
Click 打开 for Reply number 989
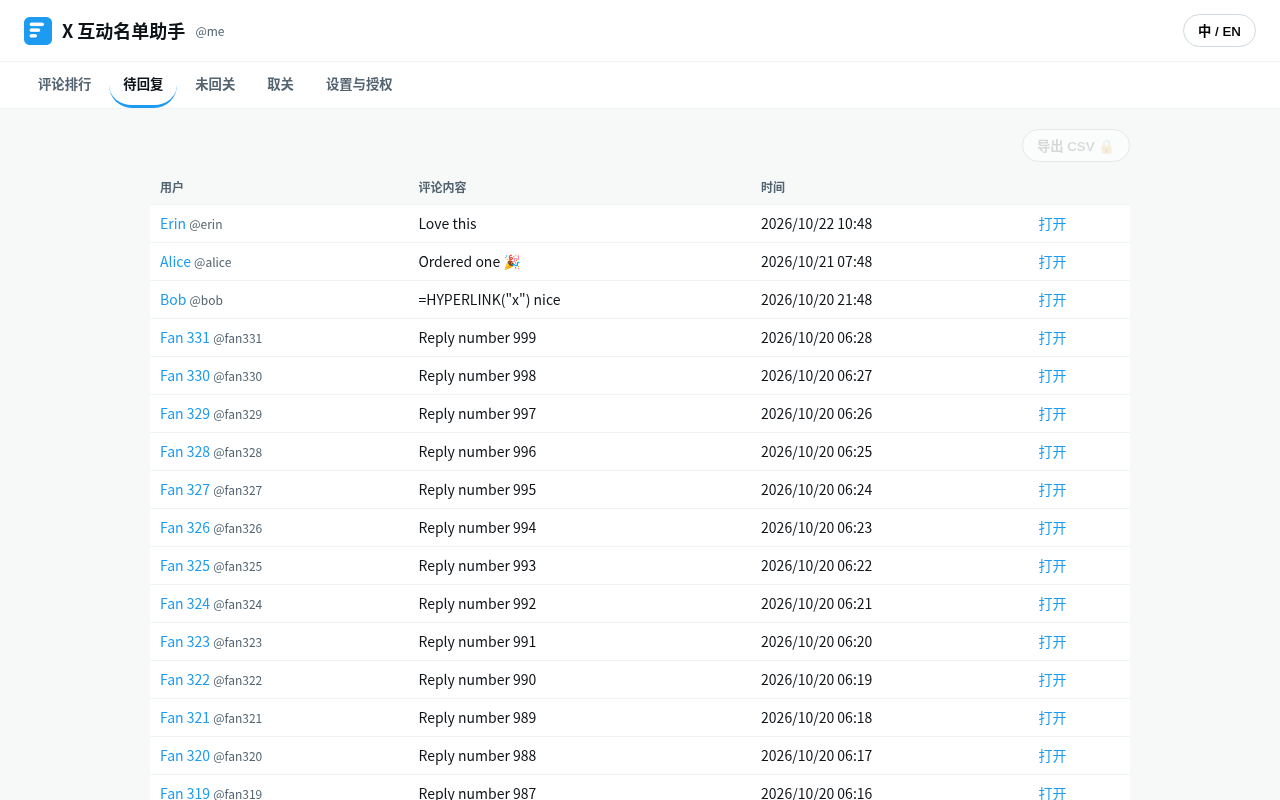pyautogui.click(x=1052, y=718)
